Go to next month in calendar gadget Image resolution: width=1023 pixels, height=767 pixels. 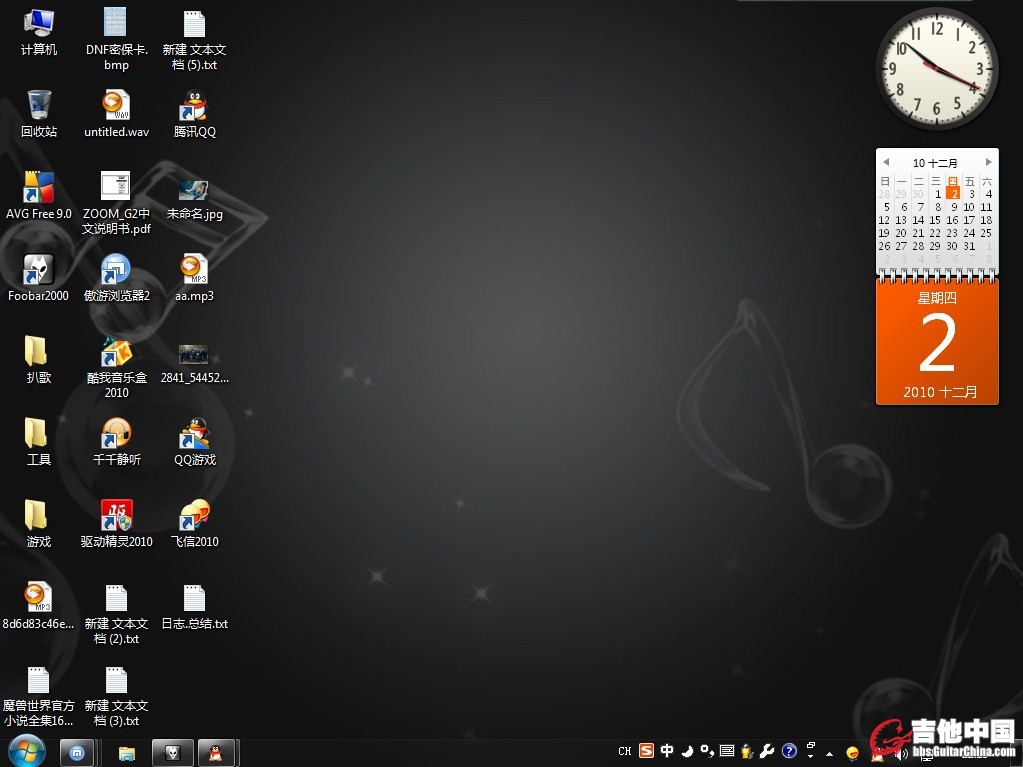(989, 162)
